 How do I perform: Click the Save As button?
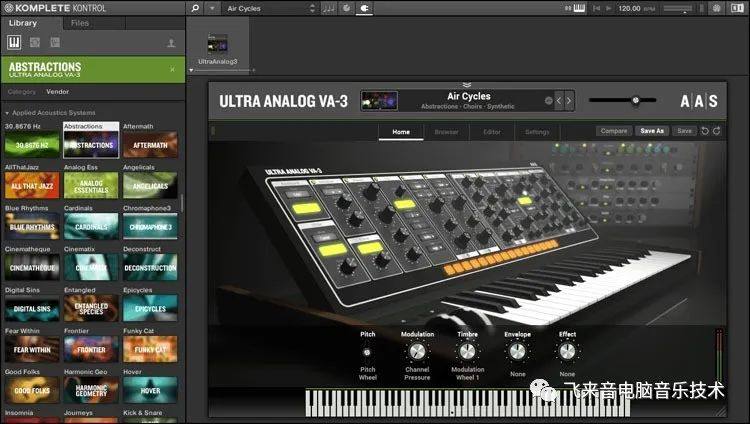[x=652, y=131]
